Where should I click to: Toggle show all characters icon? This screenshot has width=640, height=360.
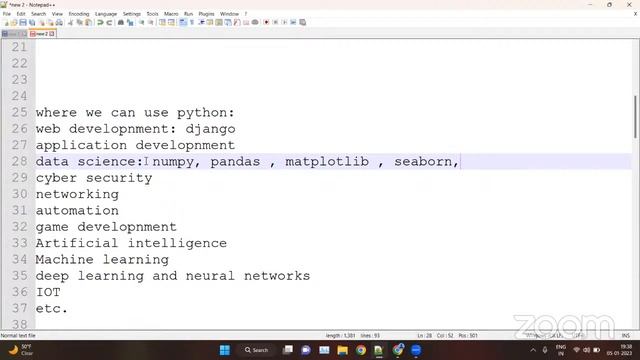pyautogui.click(x=192, y=22)
